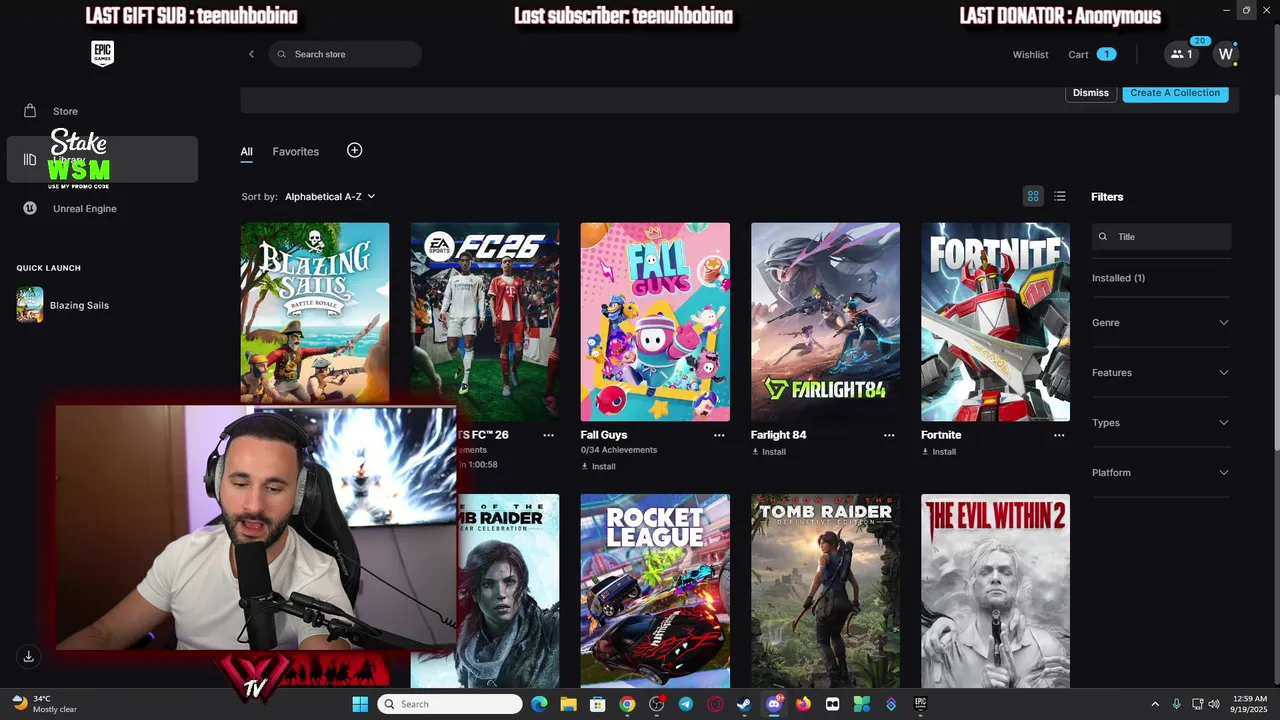Open Discord from the taskbar
The height and width of the screenshot is (720, 1280).
click(x=774, y=704)
